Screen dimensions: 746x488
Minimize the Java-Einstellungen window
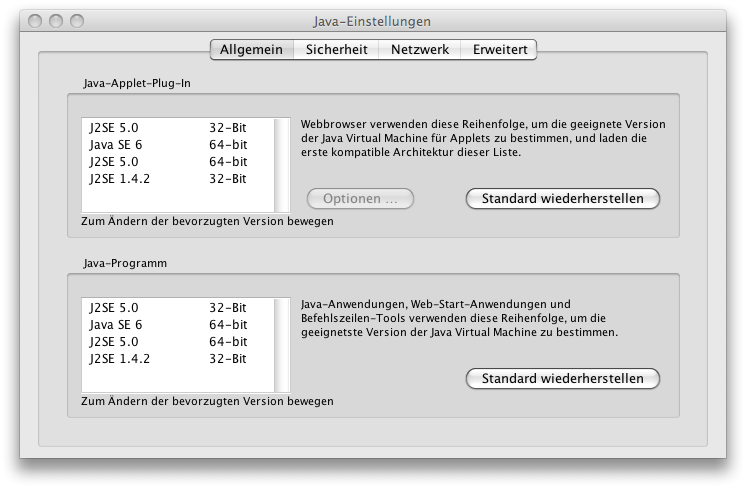click(x=56, y=21)
